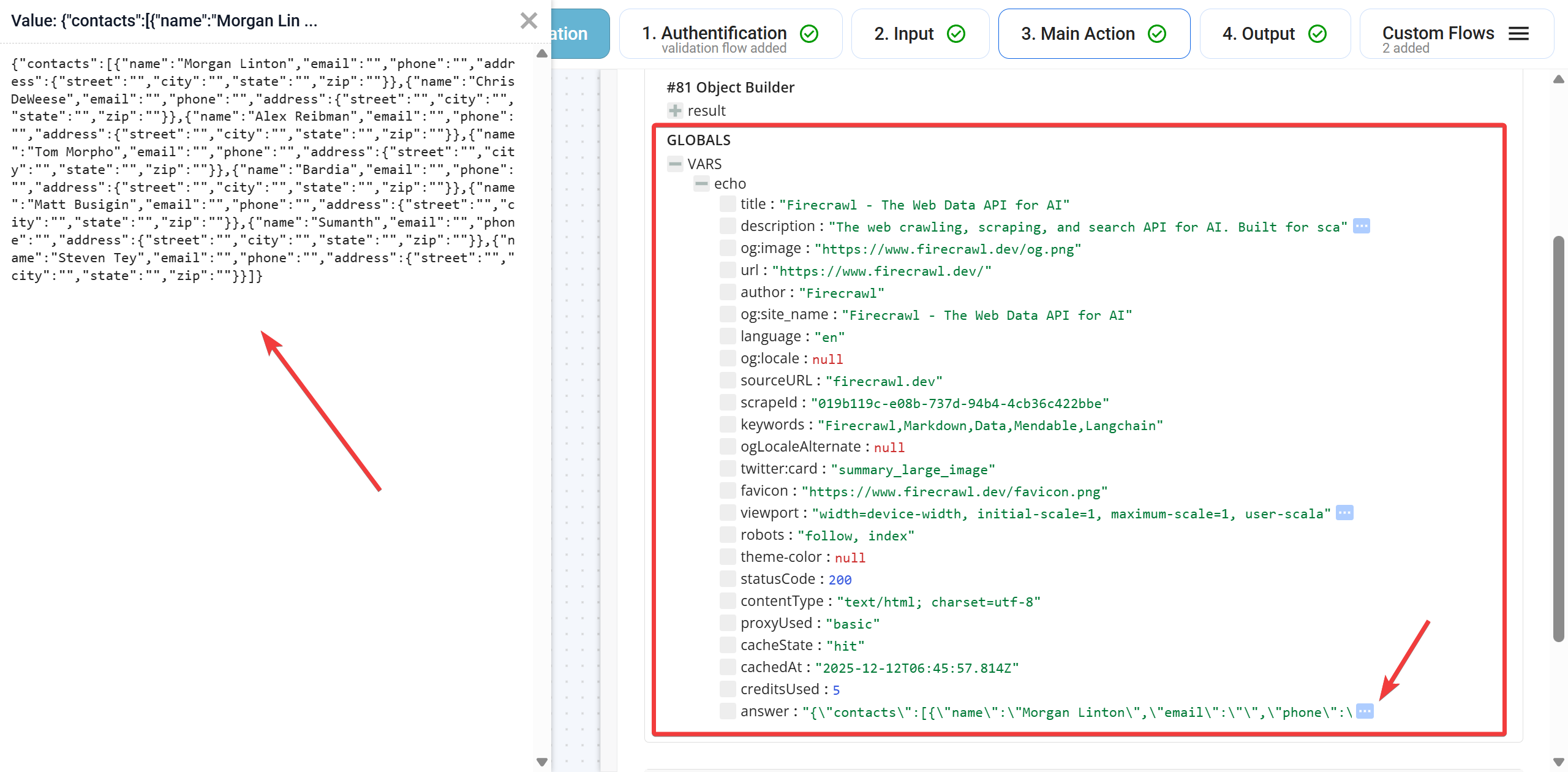This screenshot has width=1568, height=772.
Task: Open the truncated description value via ellipsis icon
Action: pyautogui.click(x=1362, y=226)
